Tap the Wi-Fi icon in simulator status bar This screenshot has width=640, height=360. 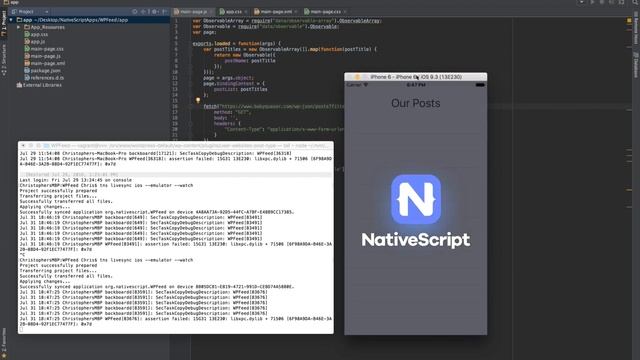[x=366, y=85]
